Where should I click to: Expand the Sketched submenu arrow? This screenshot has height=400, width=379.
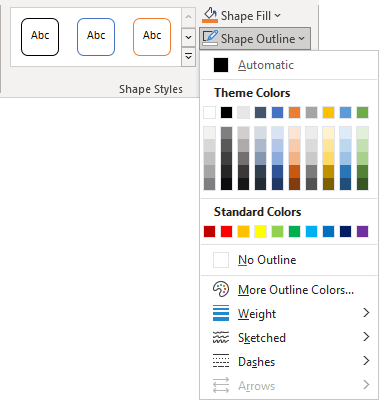[x=366, y=337]
